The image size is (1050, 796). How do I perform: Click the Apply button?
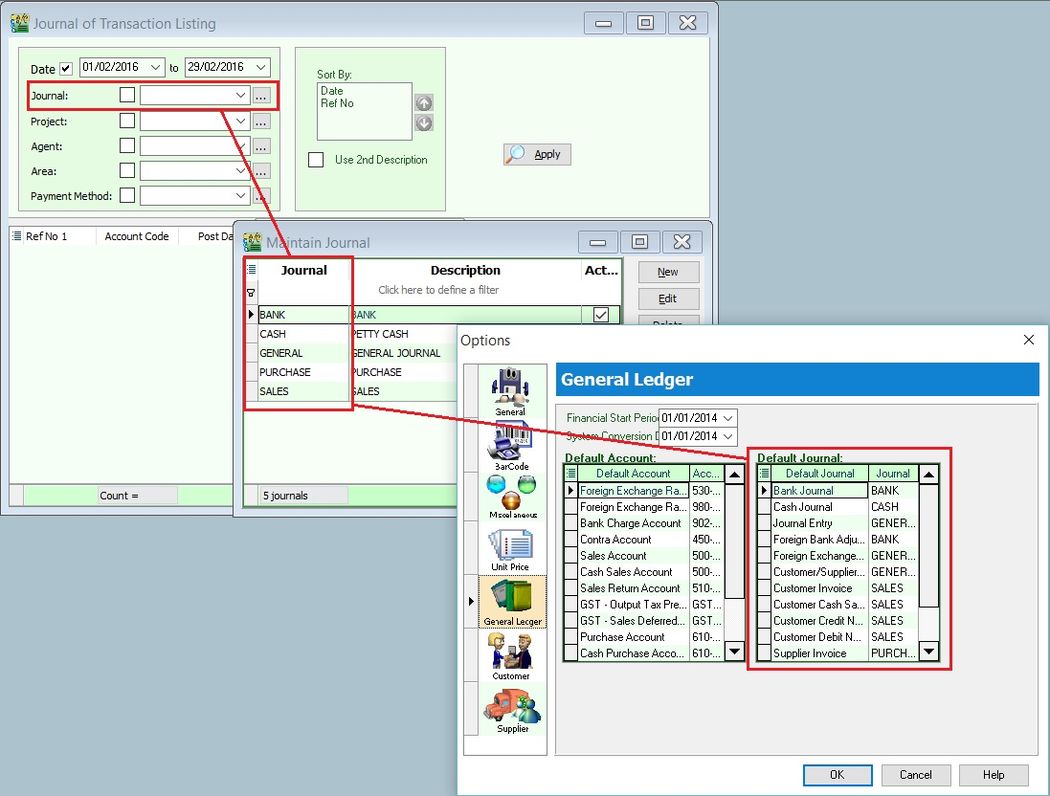(x=537, y=154)
